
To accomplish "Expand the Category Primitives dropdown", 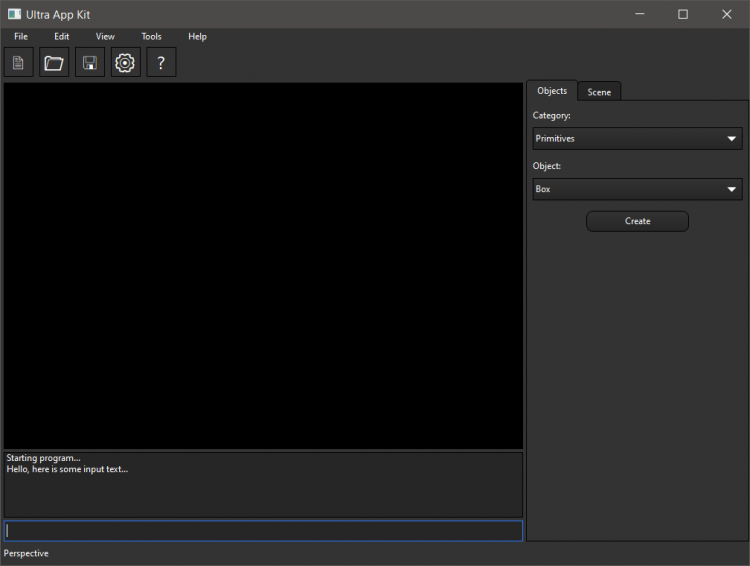I will (638, 139).
